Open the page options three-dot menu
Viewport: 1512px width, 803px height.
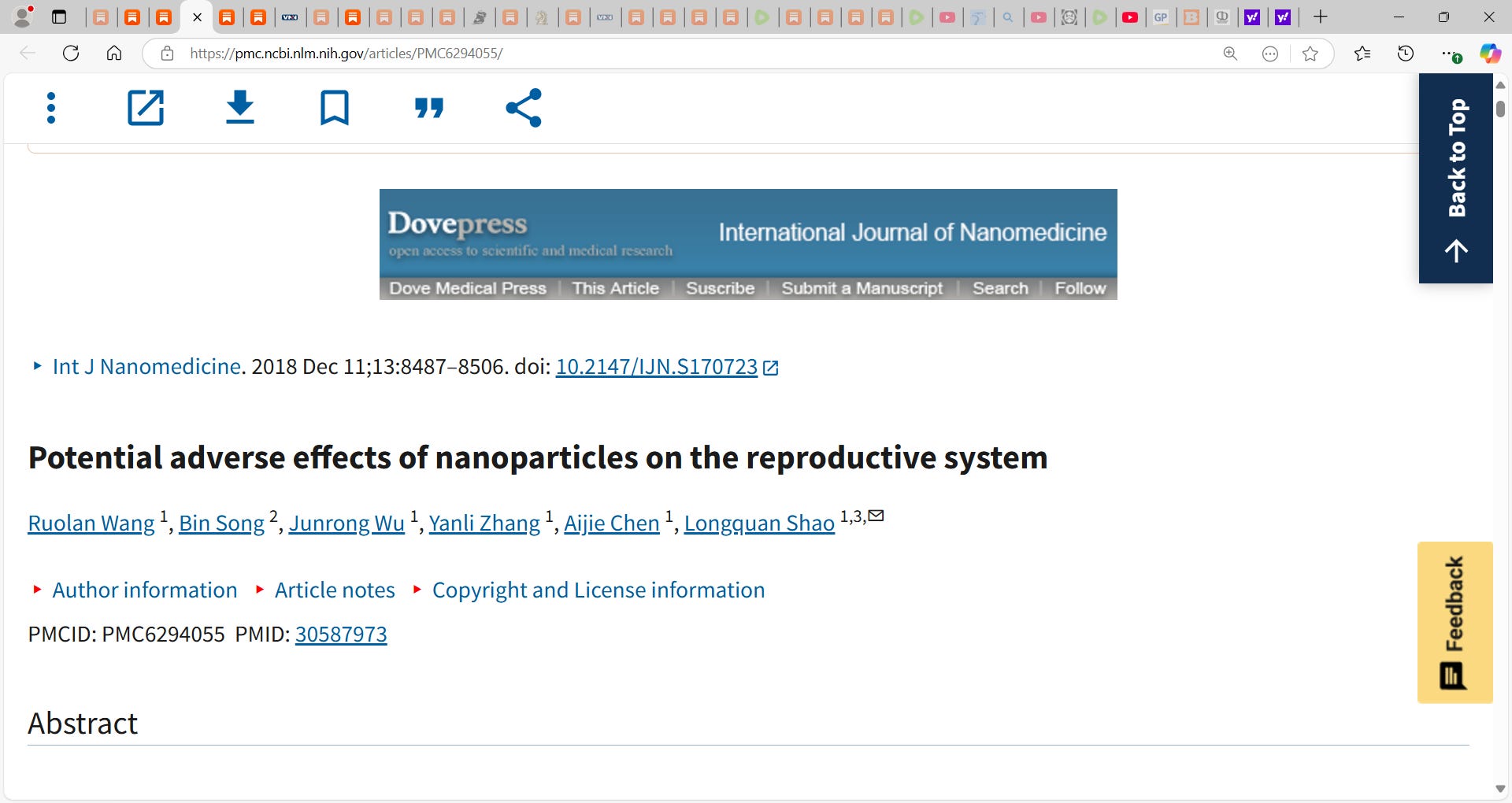coord(51,108)
